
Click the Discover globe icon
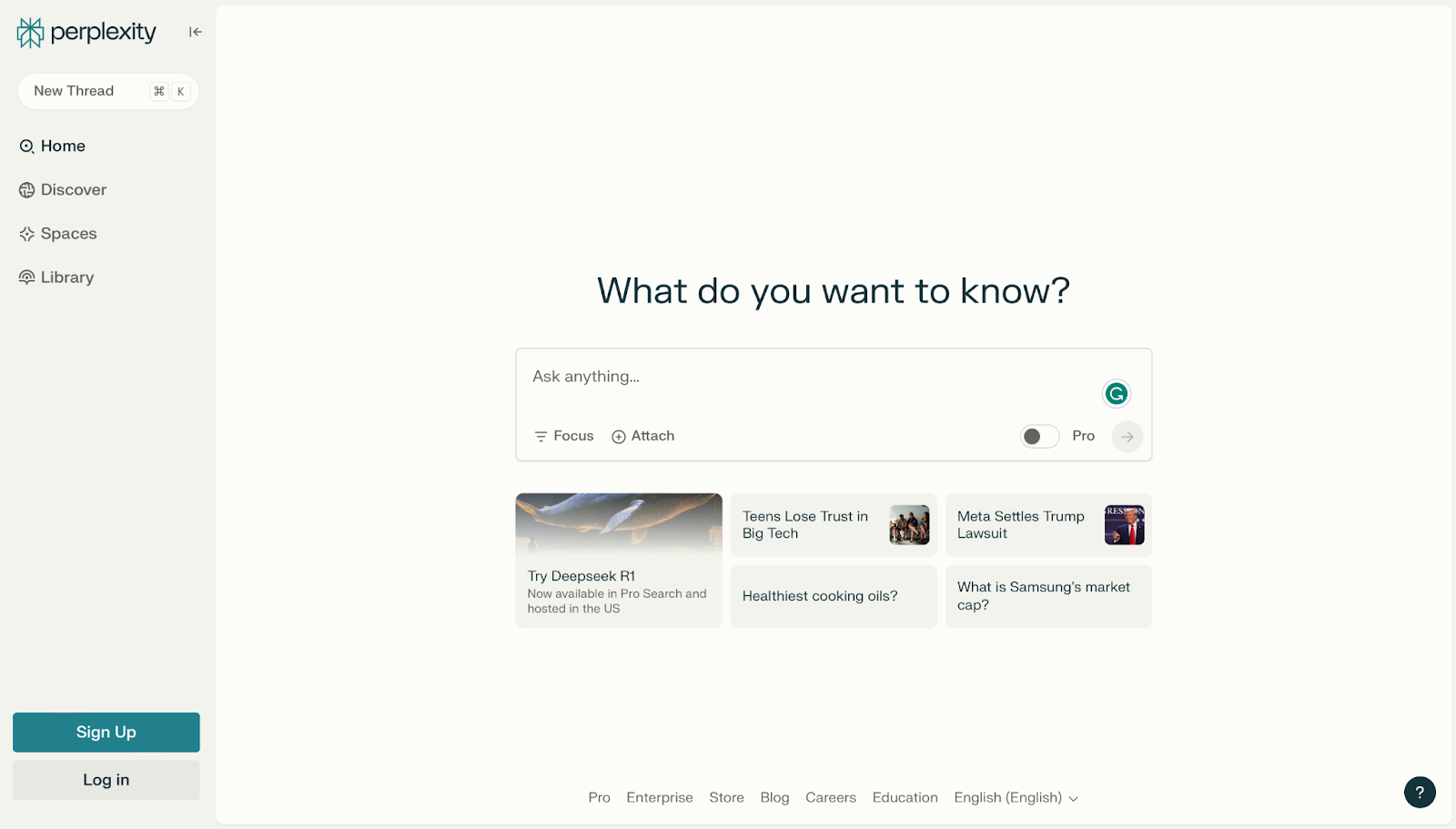tap(27, 190)
